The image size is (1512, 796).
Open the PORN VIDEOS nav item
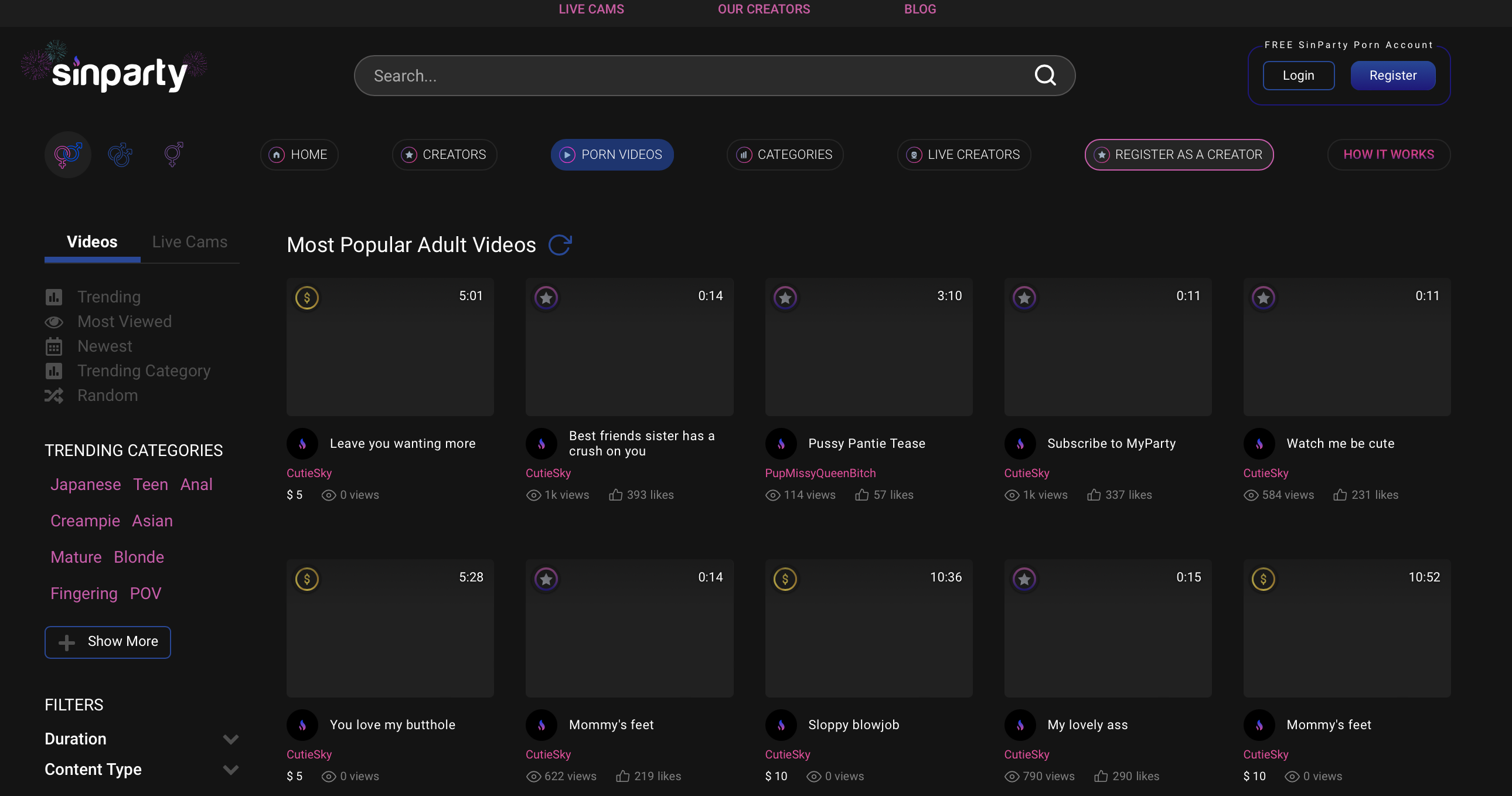[x=612, y=154]
